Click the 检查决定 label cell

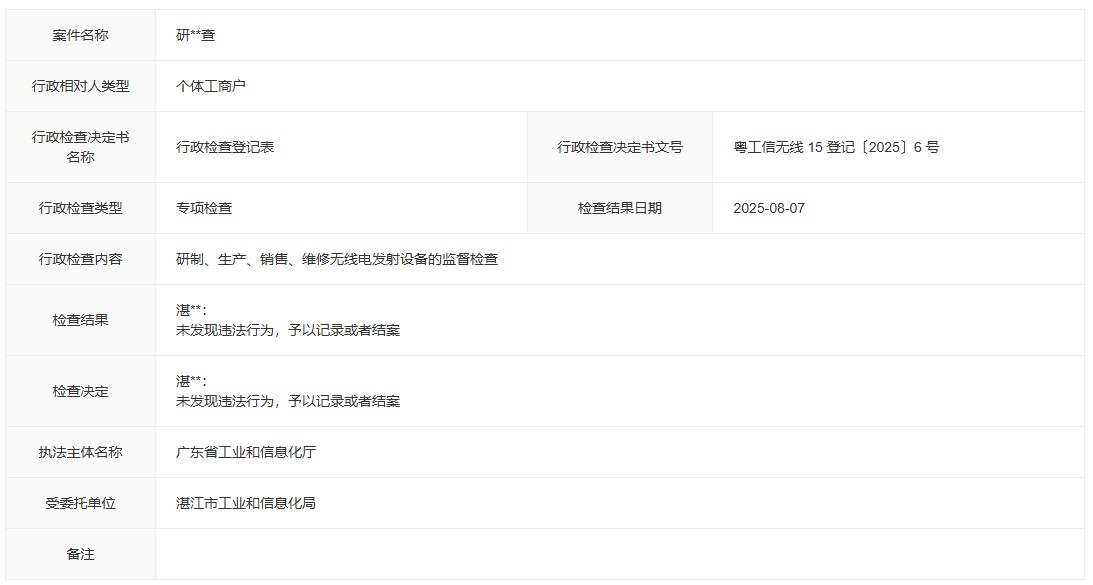(x=80, y=391)
